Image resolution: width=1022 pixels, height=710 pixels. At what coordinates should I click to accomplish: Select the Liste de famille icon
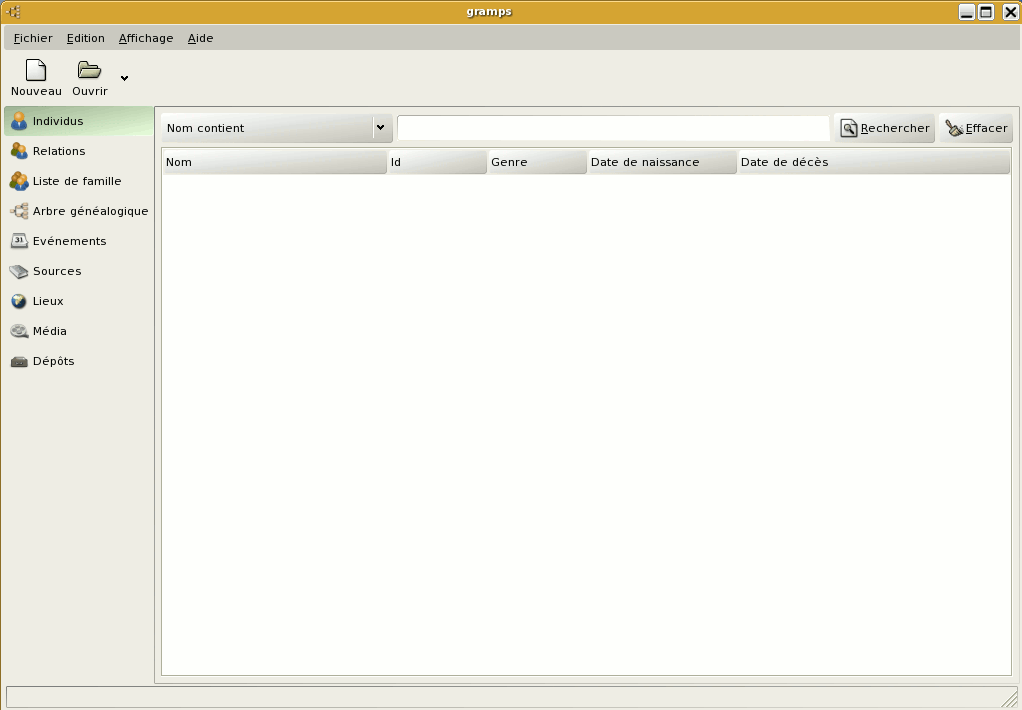19,181
